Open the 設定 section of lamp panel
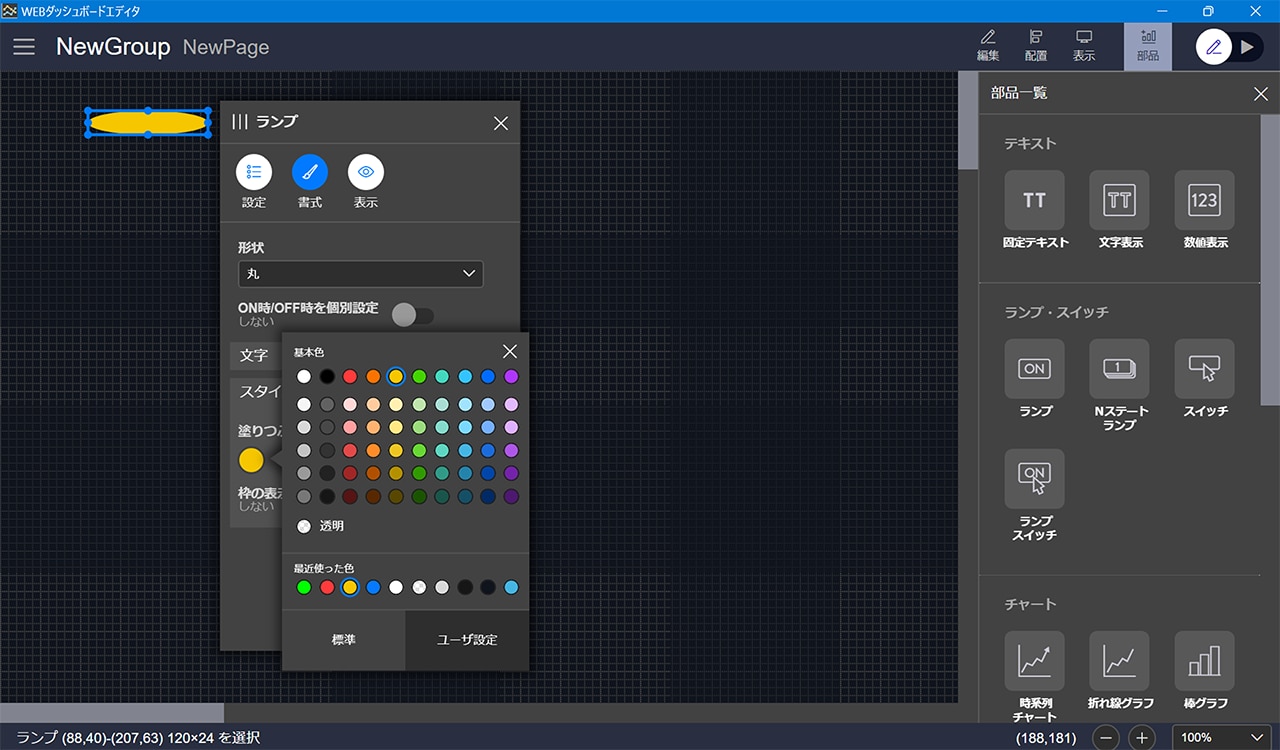1280x750 pixels. [254, 173]
